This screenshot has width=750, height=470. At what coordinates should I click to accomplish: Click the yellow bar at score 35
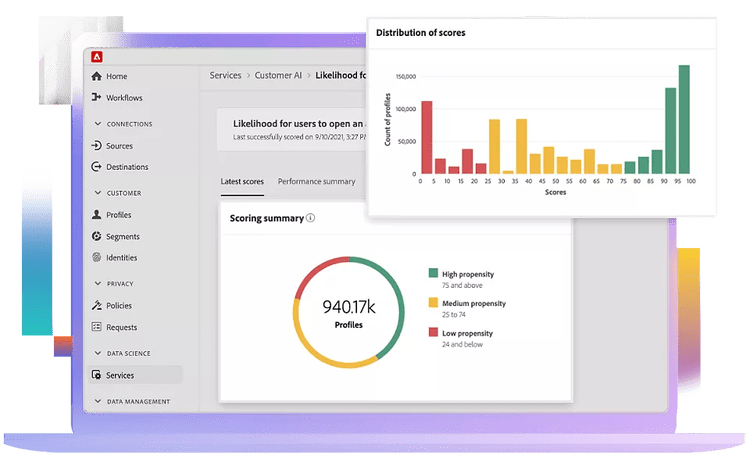521,146
